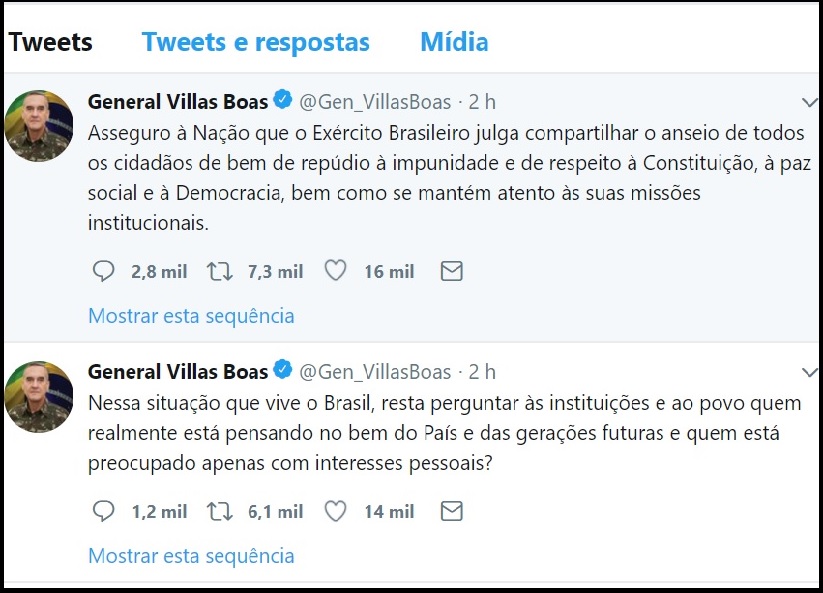This screenshot has width=823, height=593.
Task: Select the Mídia tab
Action: click(x=454, y=43)
